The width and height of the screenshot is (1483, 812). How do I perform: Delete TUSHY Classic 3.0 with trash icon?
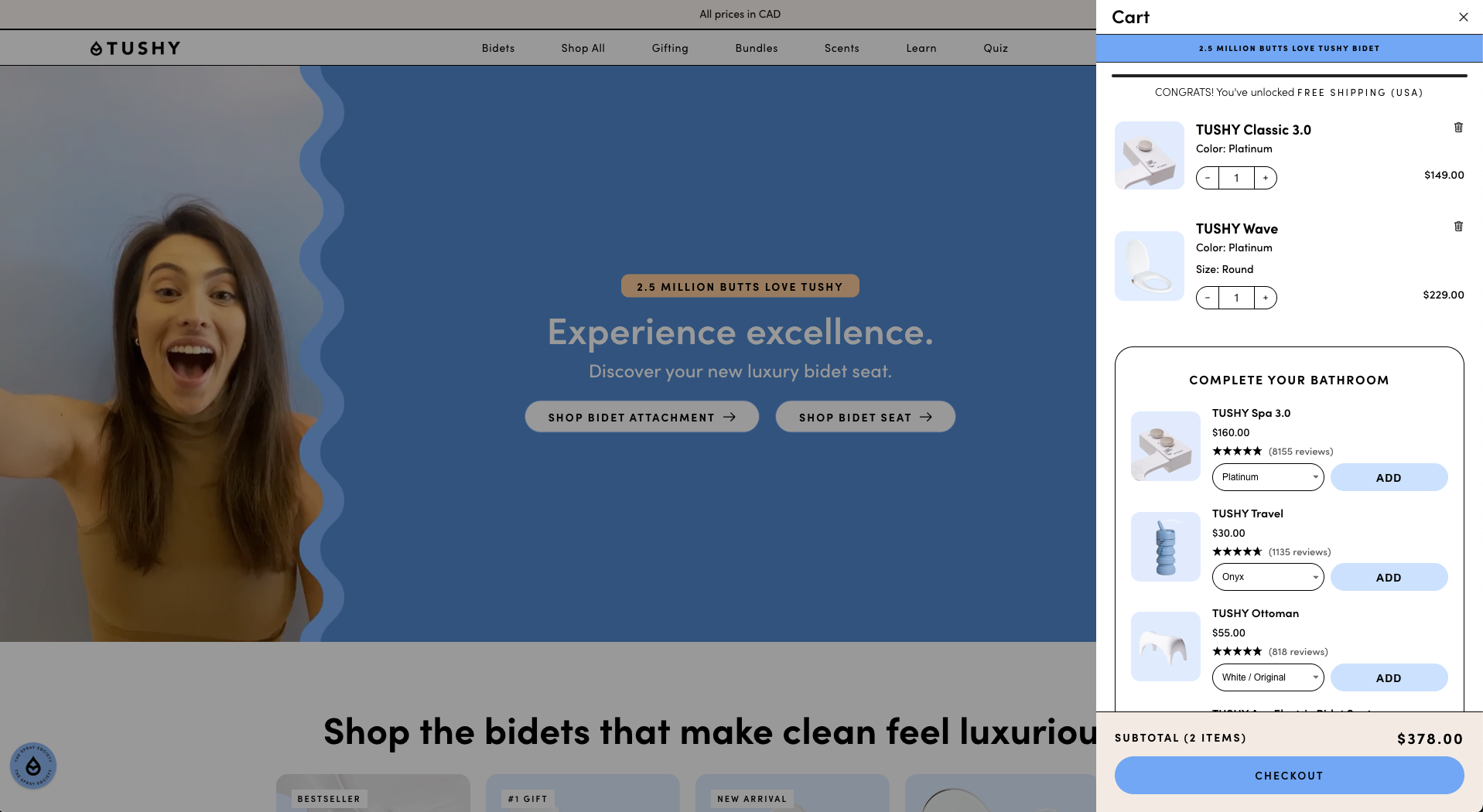coord(1458,128)
